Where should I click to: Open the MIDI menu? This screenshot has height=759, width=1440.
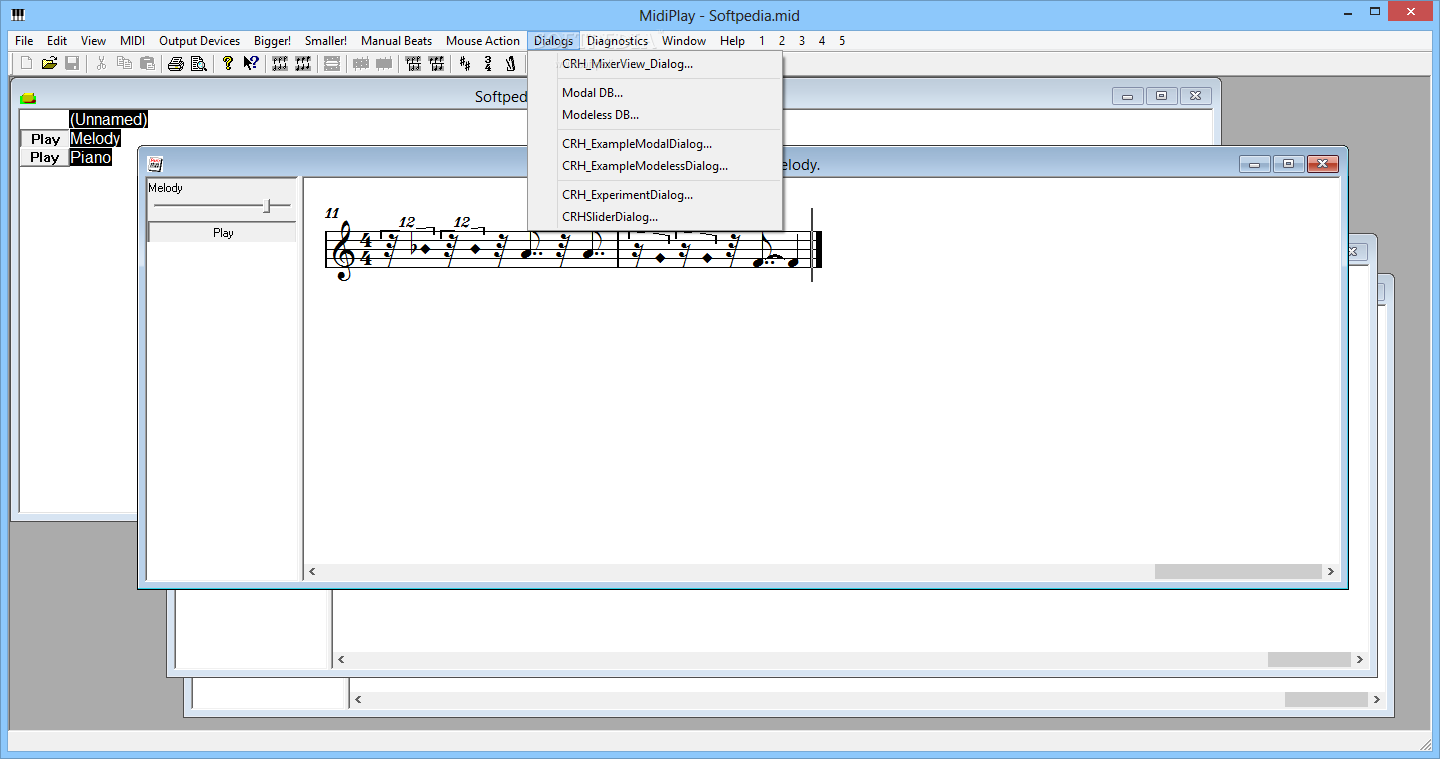pyautogui.click(x=133, y=41)
